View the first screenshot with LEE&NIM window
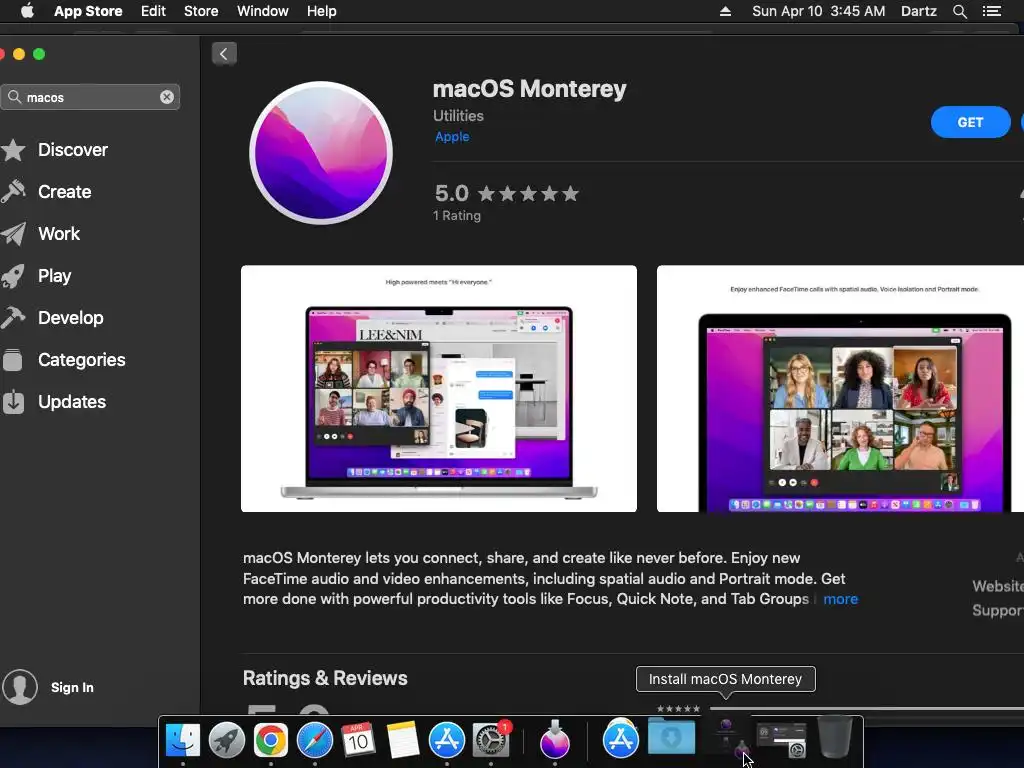 (439, 389)
